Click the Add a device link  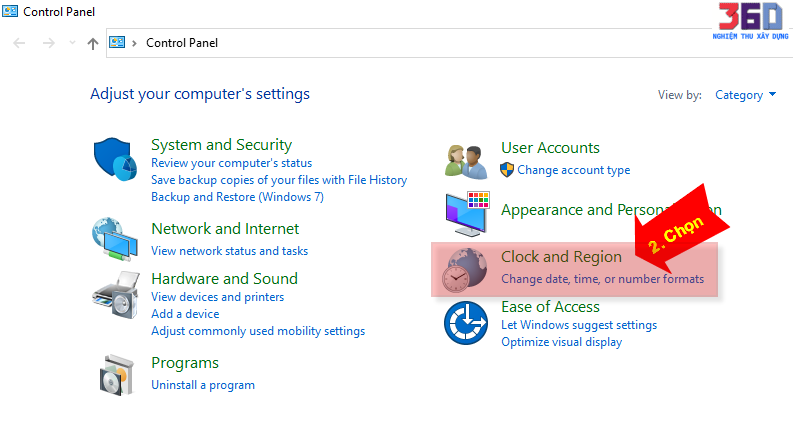tap(185, 314)
